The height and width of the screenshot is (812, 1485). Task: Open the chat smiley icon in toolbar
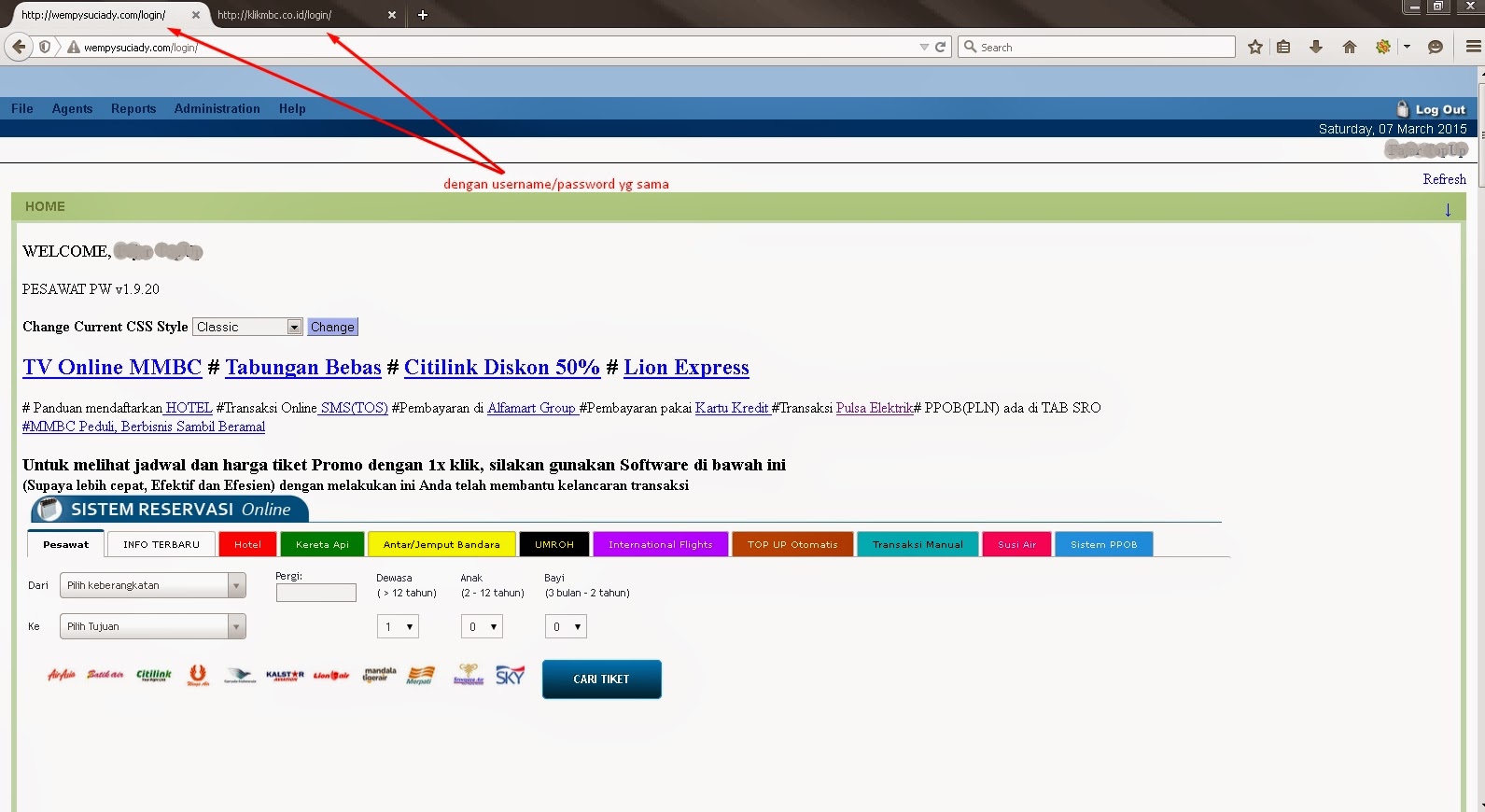pyautogui.click(x=1436, y=47)
